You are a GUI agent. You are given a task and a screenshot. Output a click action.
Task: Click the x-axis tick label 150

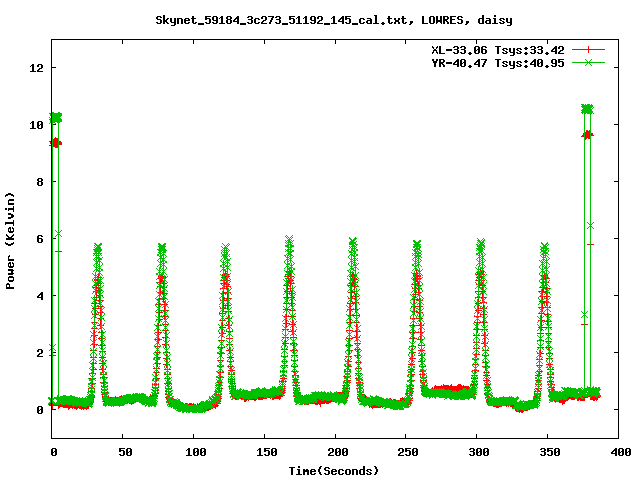coord(267,452)
